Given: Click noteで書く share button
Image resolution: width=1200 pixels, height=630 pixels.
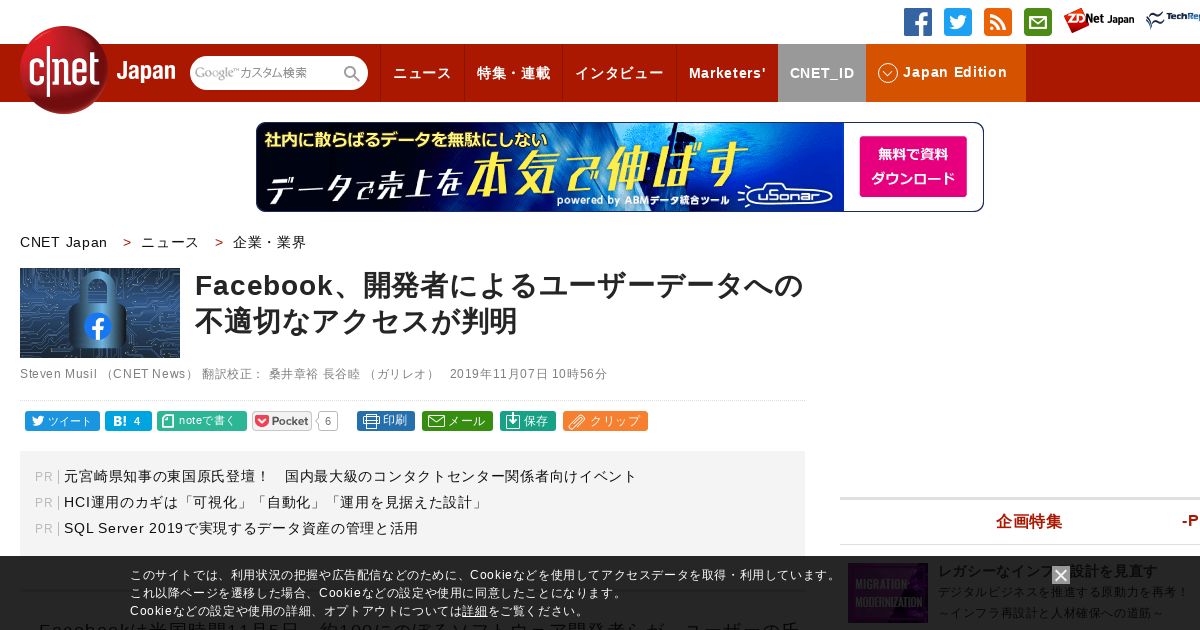Looking at the screenshot, I should click(x=202, y=421).
